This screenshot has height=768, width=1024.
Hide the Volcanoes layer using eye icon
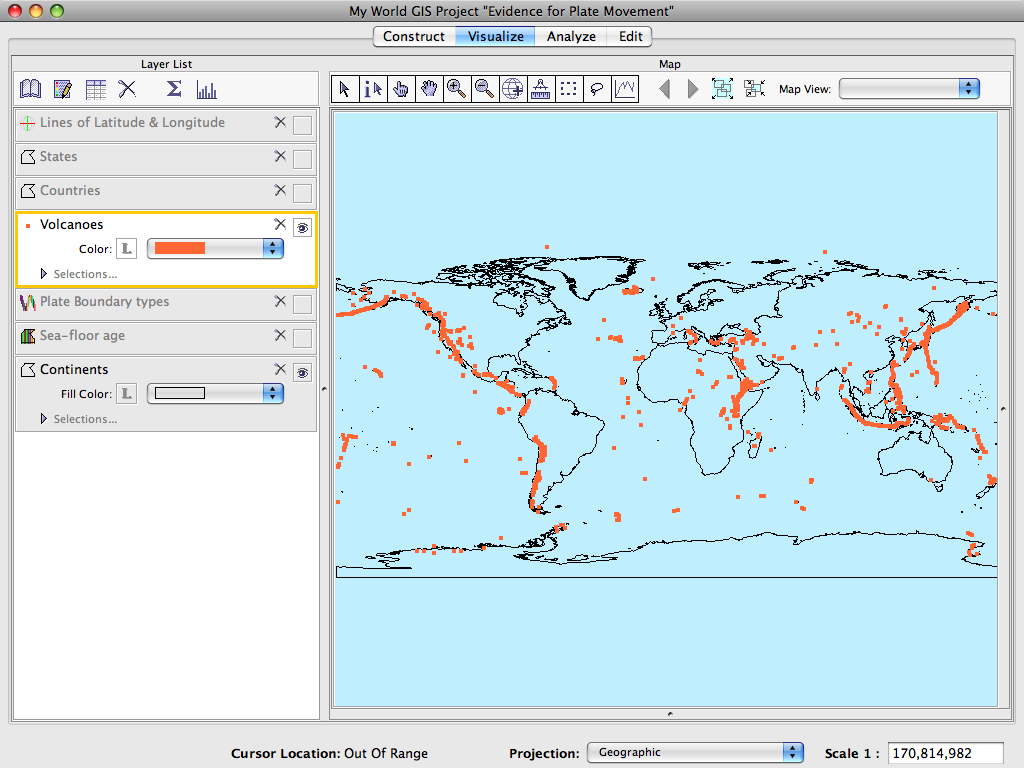(302, 228)
